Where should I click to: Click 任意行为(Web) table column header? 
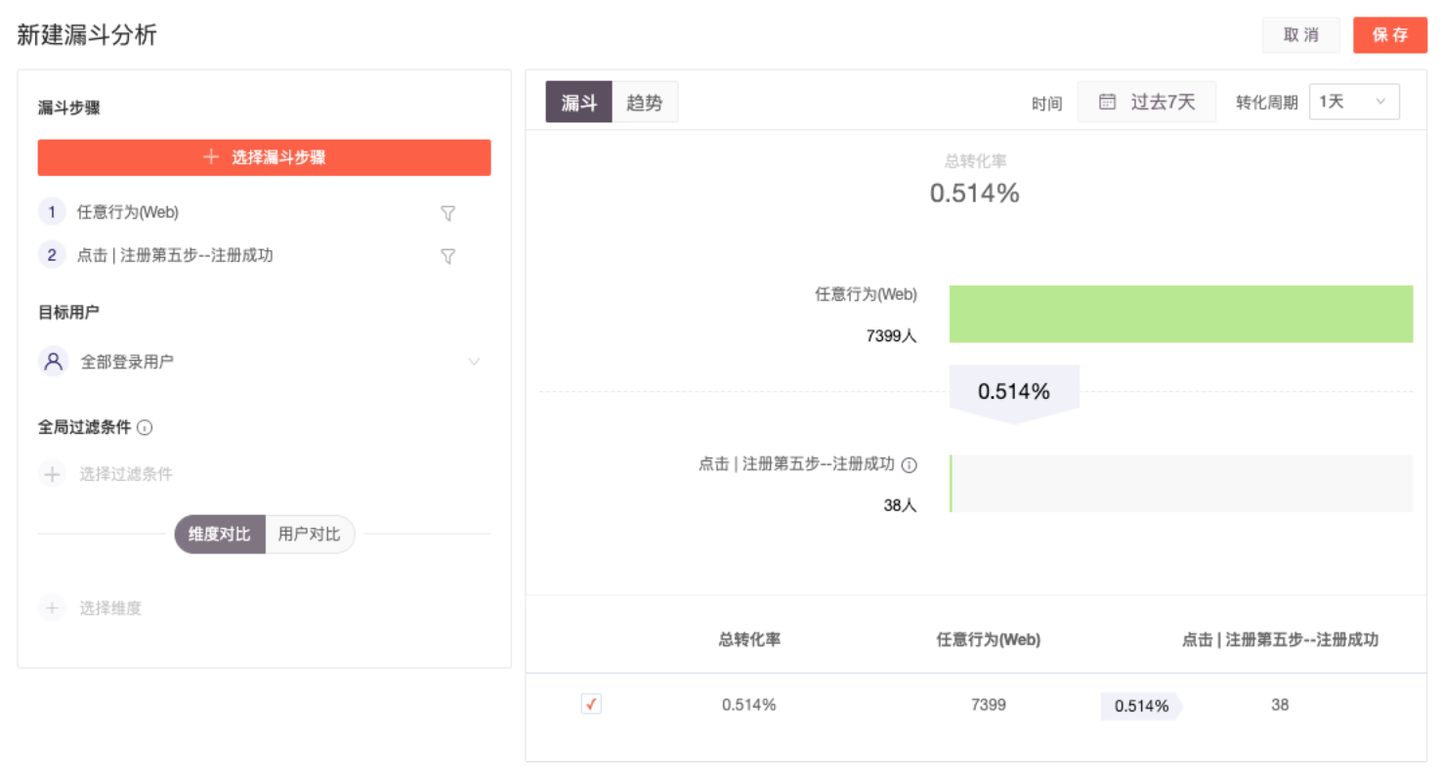[988, 639]
